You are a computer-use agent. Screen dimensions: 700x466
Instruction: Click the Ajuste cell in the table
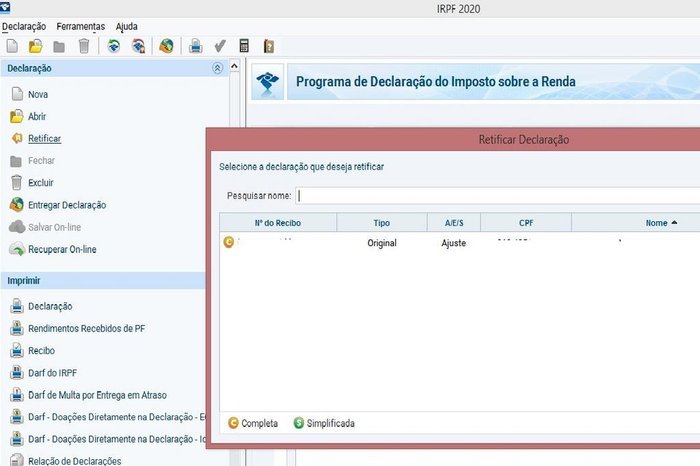tap(454, 243)
